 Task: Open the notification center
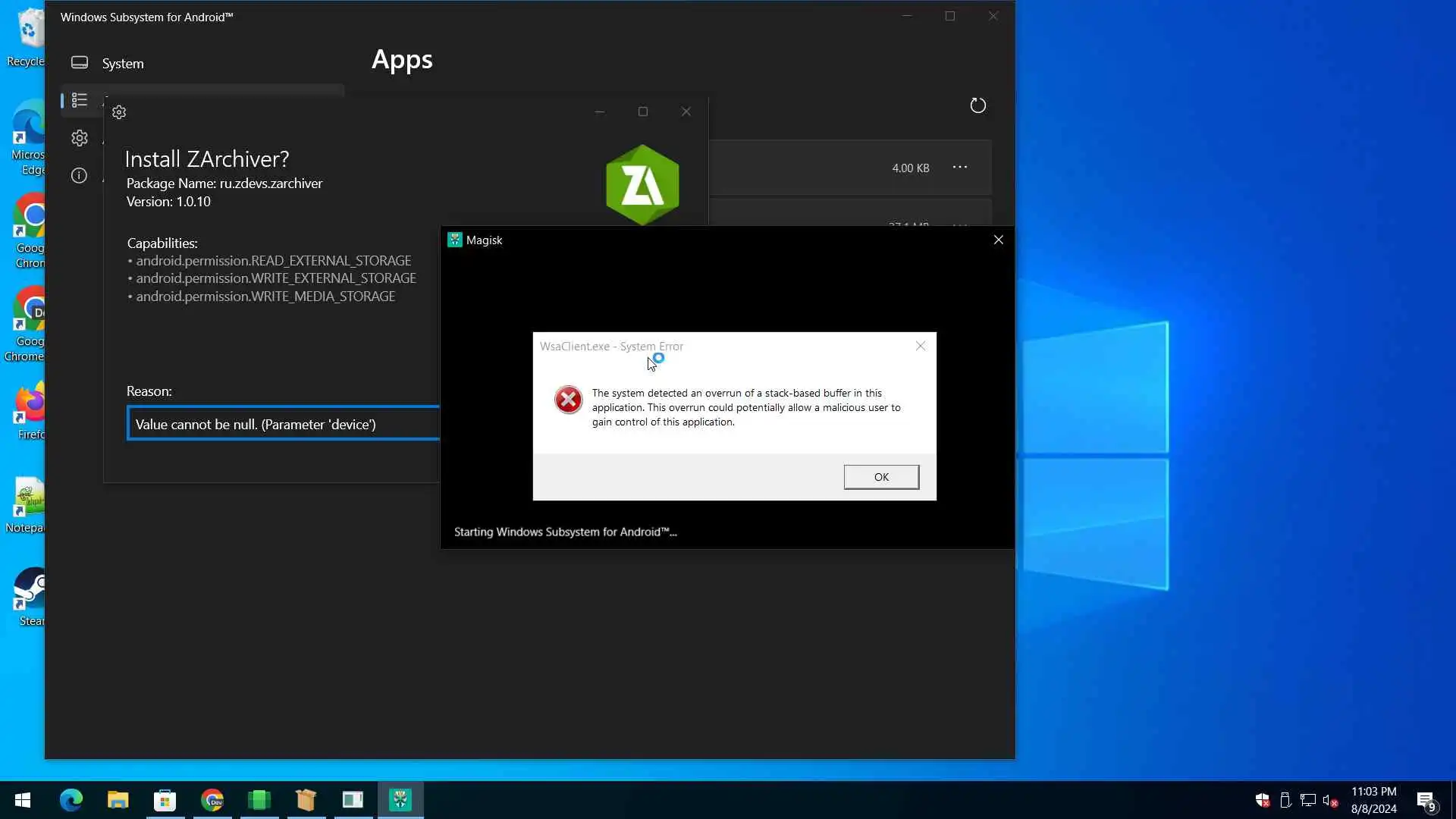point(1426,801)
